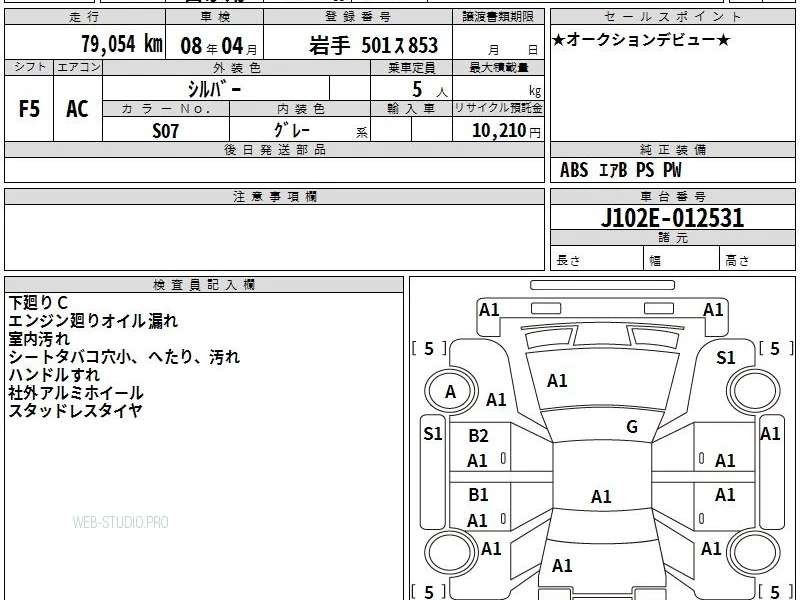The image size is (800, 600).
Task: Click the 外装色 header cell
Action: 237,67
